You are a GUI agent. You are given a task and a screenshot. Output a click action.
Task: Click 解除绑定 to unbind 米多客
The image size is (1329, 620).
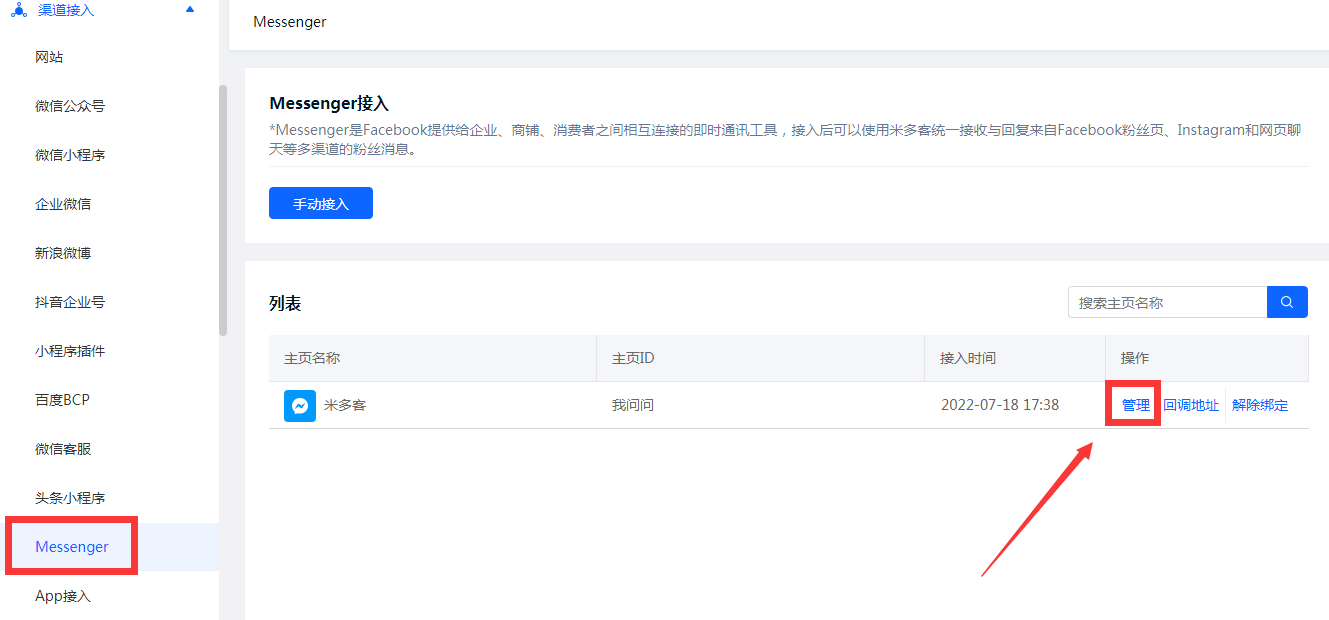click(x=1260, y=405)
